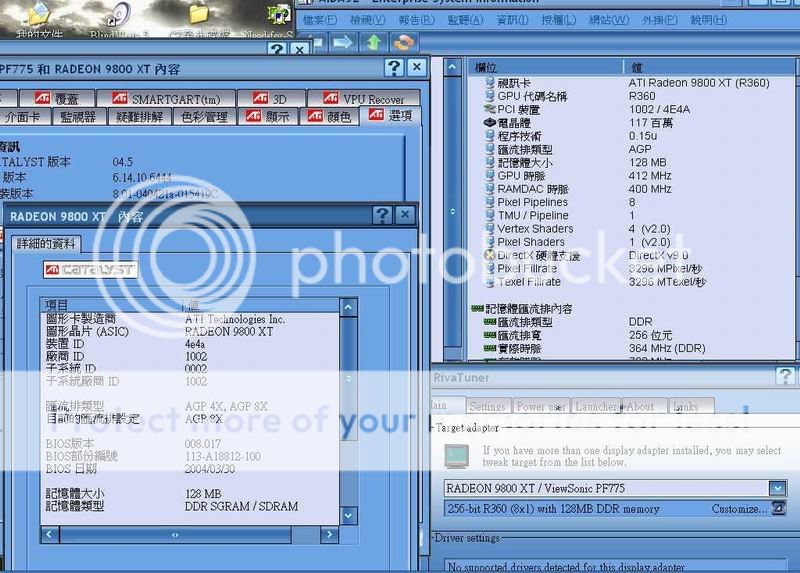Open the 檢視 menu in AIDA32

(x=367, y=20)
